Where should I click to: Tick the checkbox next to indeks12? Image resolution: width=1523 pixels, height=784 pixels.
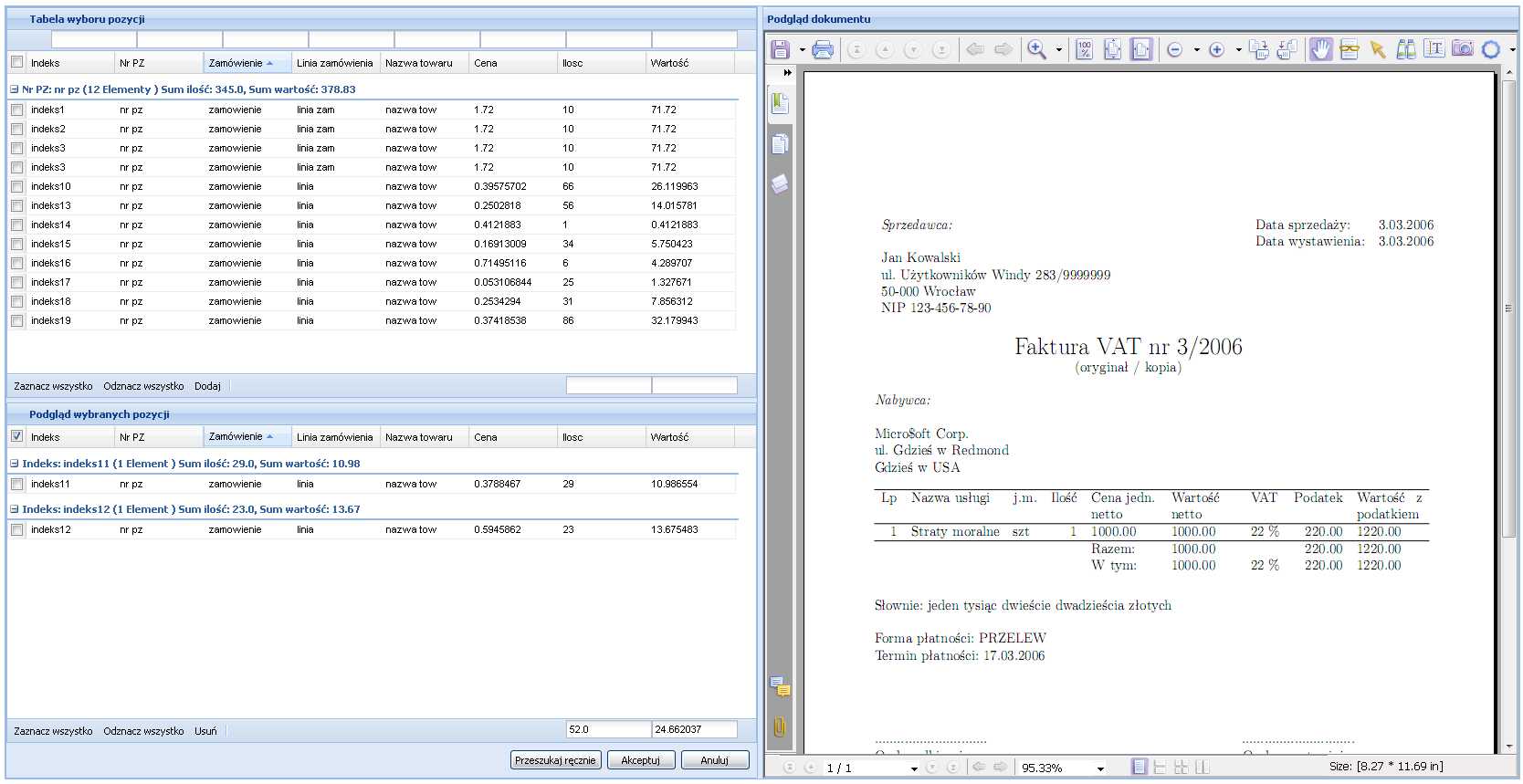point(17,529)
